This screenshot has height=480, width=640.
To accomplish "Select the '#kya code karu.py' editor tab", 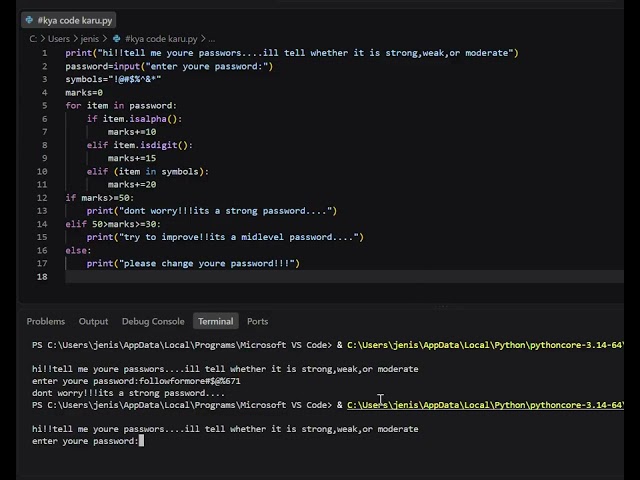I will tap(69, 20).
